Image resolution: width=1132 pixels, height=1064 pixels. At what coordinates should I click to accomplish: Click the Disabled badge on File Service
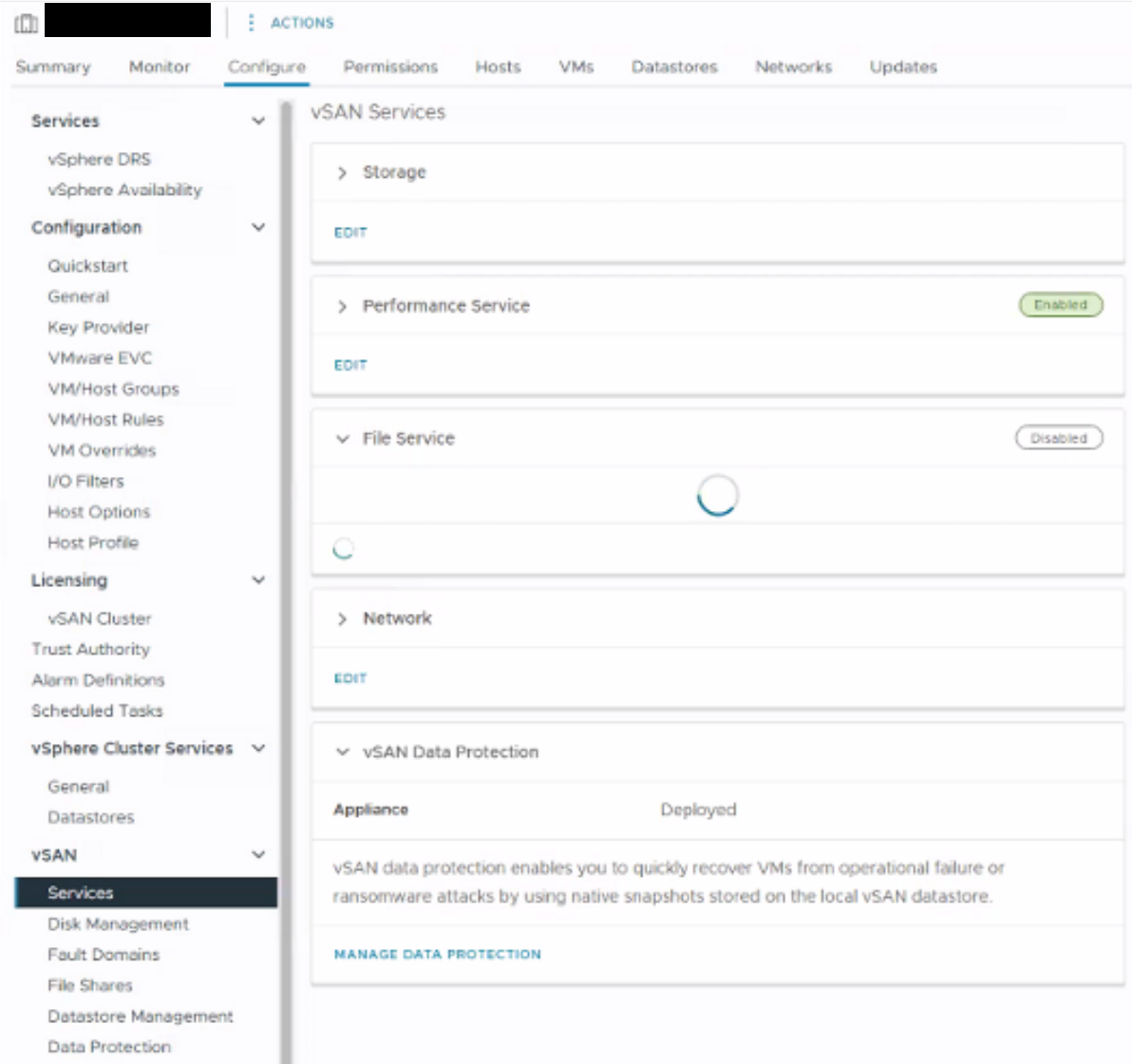click(x=1058, y=438)
